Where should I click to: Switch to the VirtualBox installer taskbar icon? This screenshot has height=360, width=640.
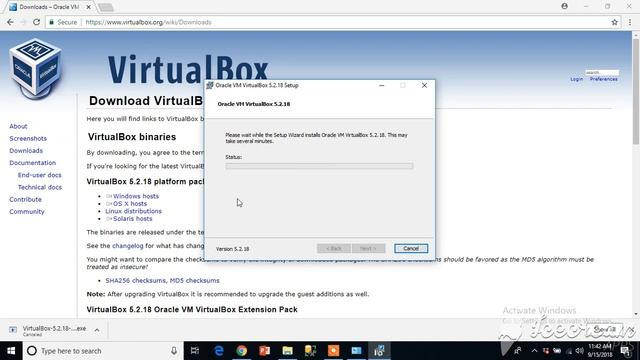point(379,351)
